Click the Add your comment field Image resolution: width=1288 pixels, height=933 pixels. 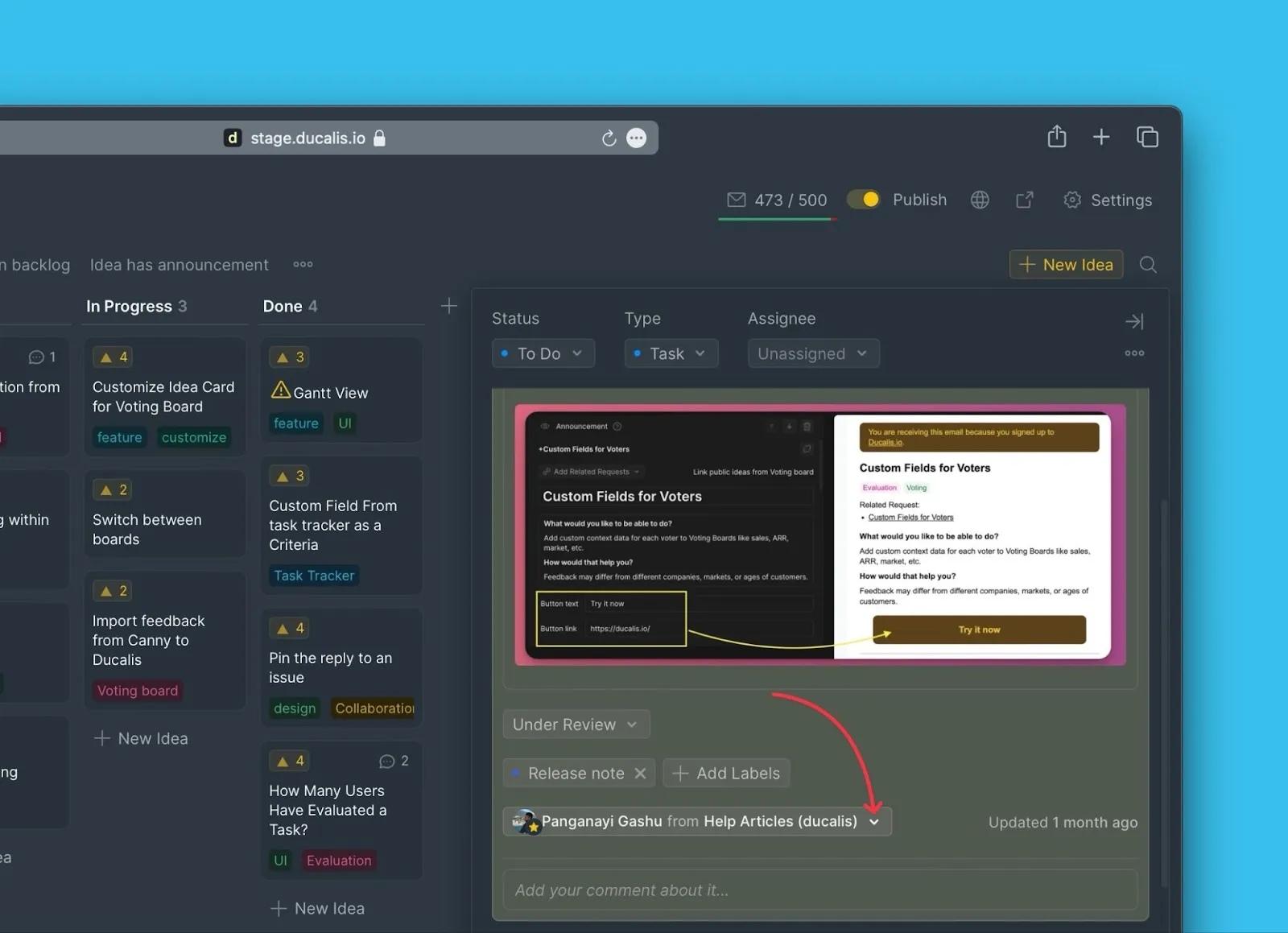[819, 890]
